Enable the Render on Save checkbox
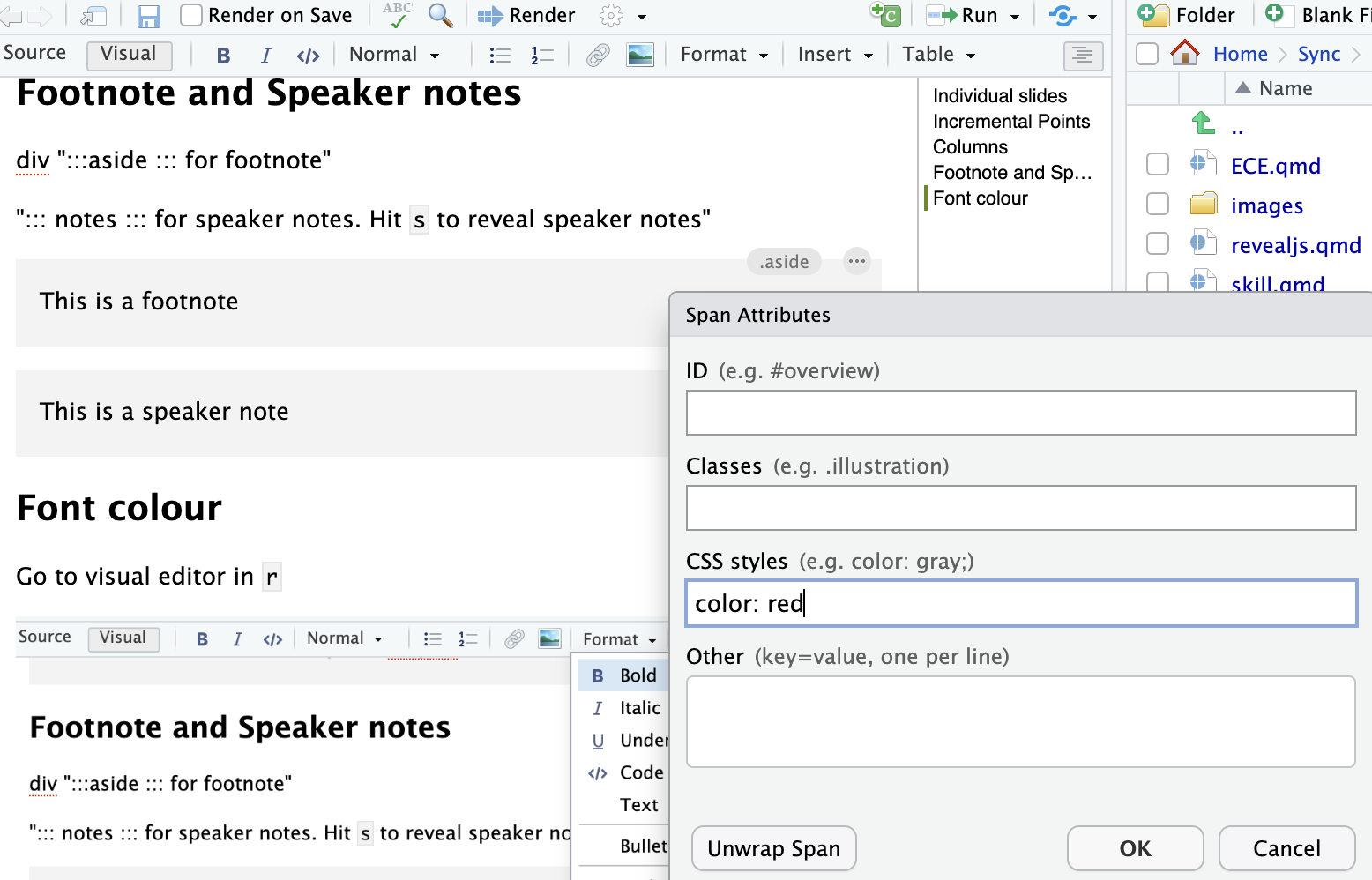Screen dimensions: 1372x880 point(191,15)
